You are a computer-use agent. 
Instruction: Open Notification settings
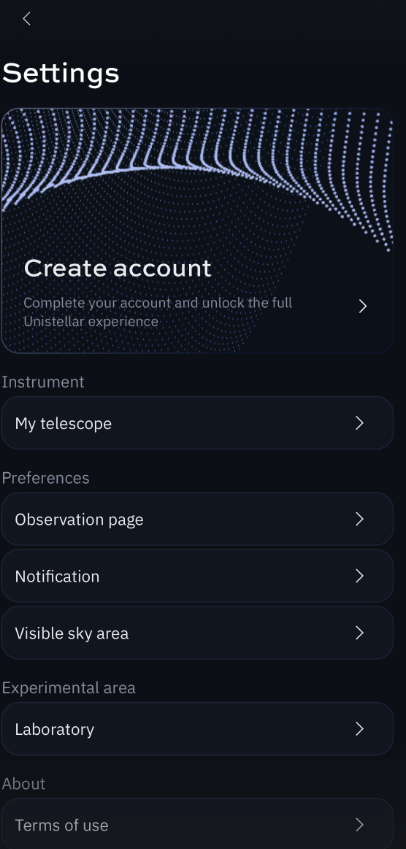point(197,576)
